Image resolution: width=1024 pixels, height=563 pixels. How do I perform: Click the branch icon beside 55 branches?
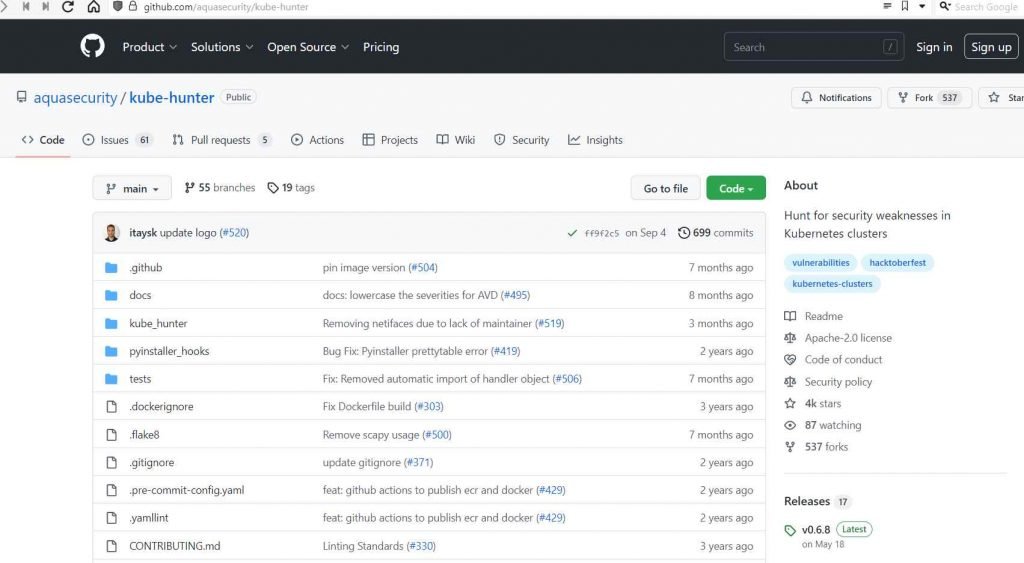click(189, 187)
